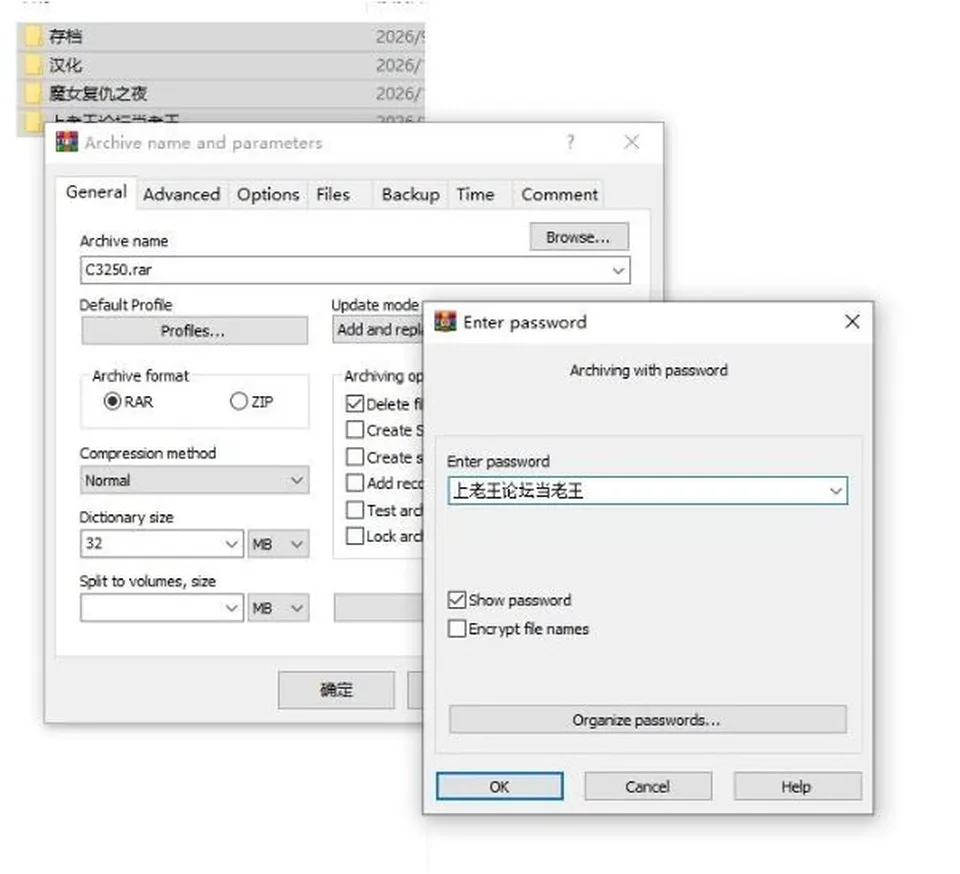Click the Organize passwords button
The image size is (960, 874).
648,720
